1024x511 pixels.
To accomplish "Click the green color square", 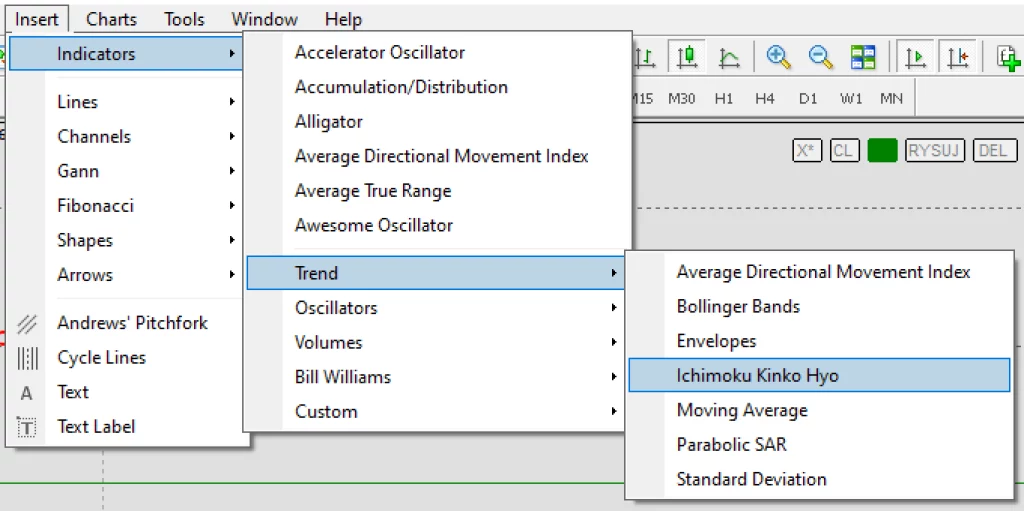I will pos(882,151).
